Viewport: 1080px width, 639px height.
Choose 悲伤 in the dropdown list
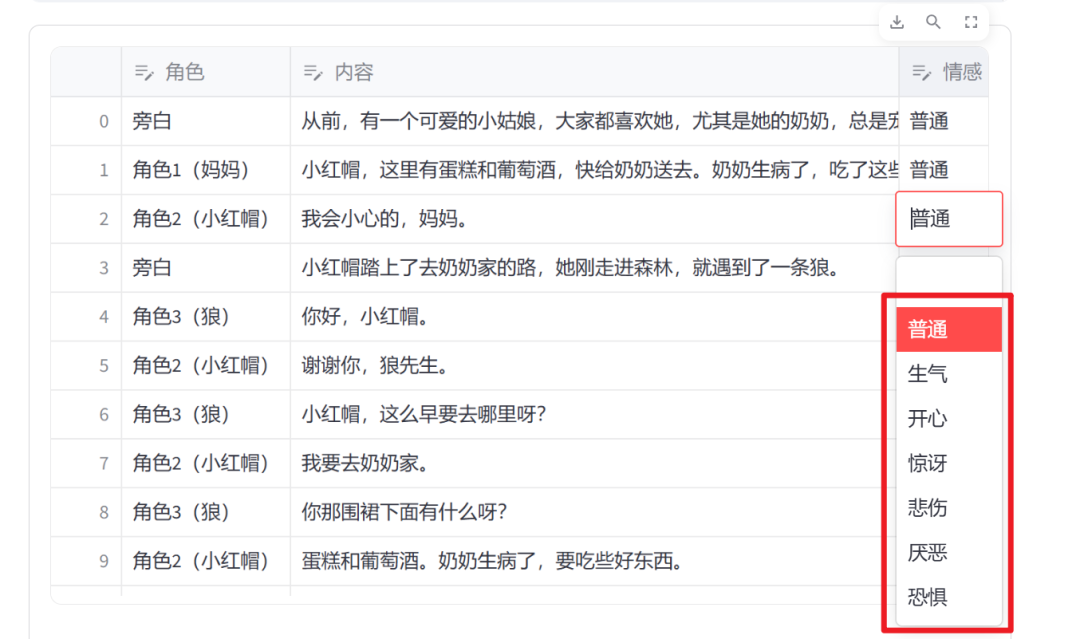948,508
